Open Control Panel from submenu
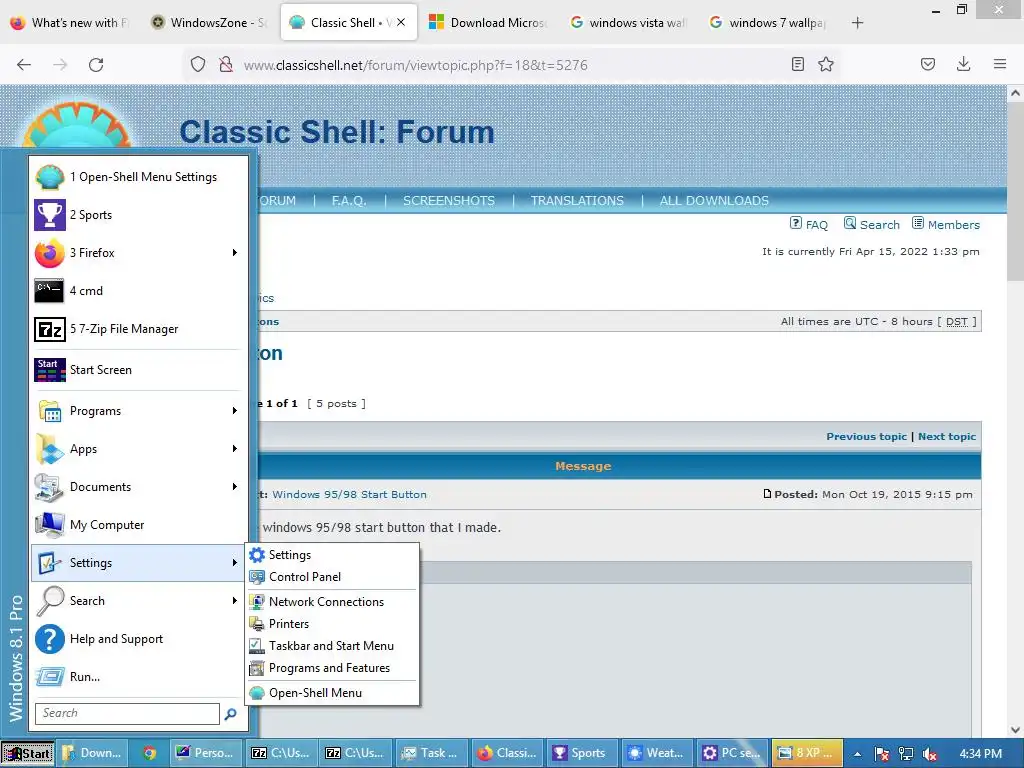Screen dimensions: 1024x768 coord(334,577)
